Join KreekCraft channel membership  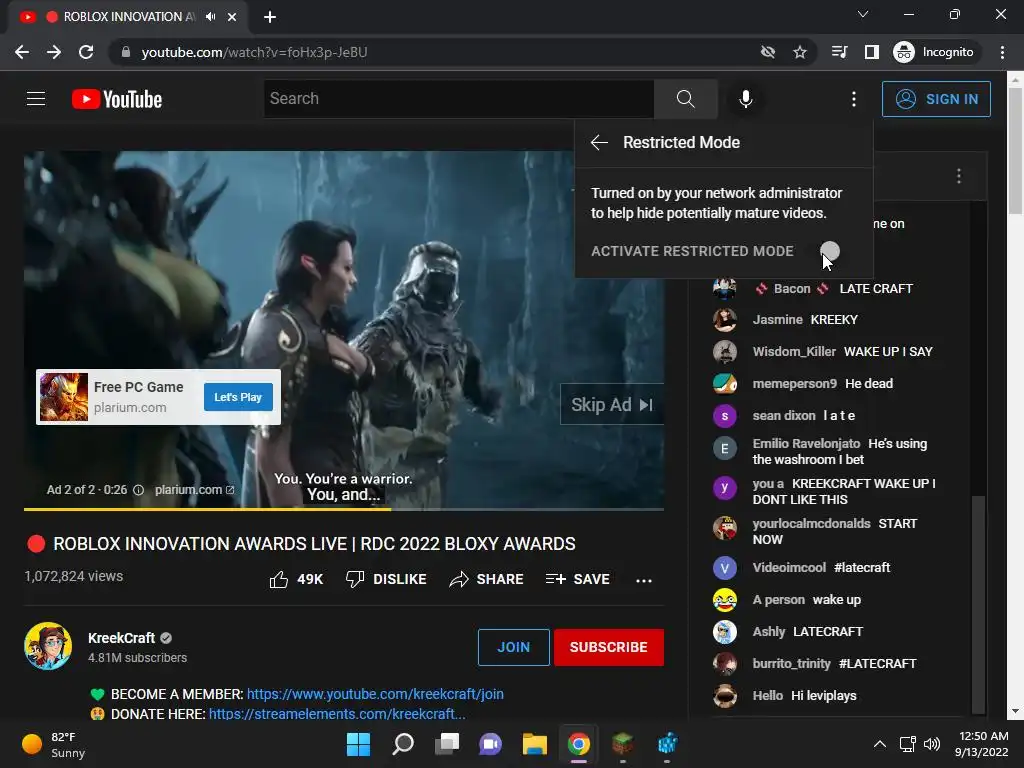[514, 647]
